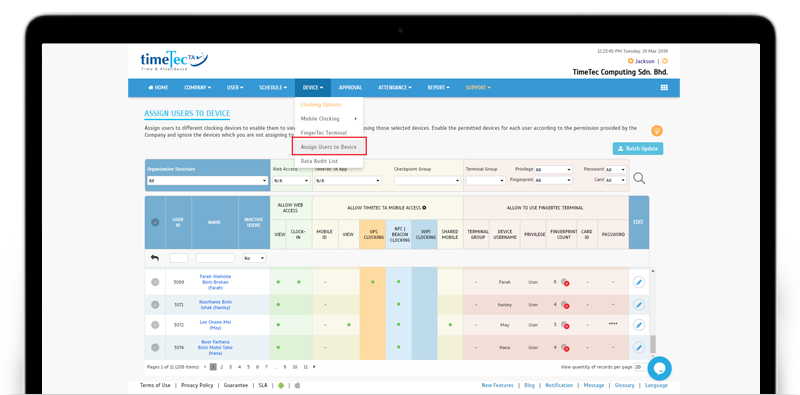Open Terminal Group dropdown

485,181
